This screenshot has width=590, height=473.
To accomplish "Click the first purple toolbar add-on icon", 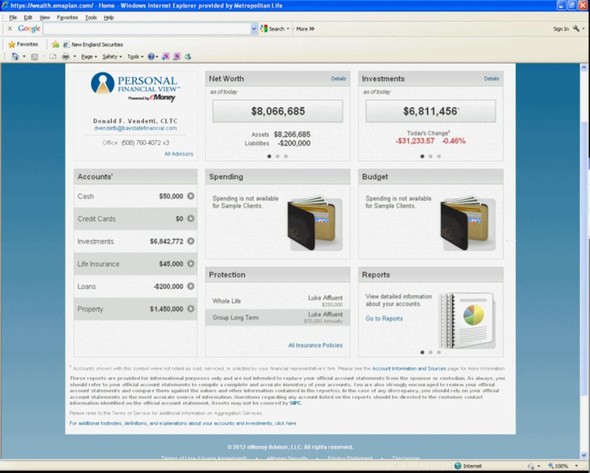I will coord(165,56).
